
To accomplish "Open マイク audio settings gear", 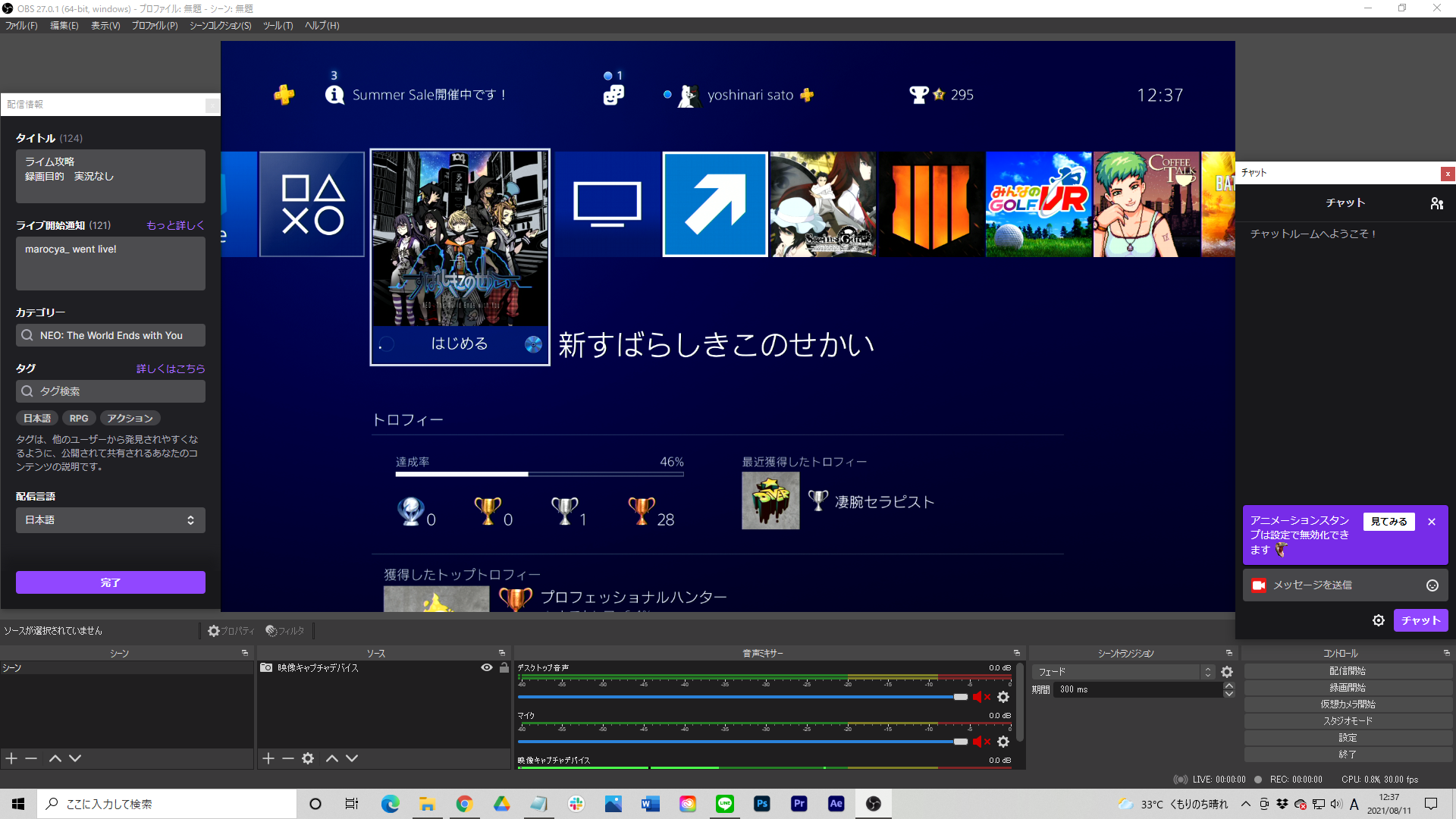I will [x=1003, y=742].
